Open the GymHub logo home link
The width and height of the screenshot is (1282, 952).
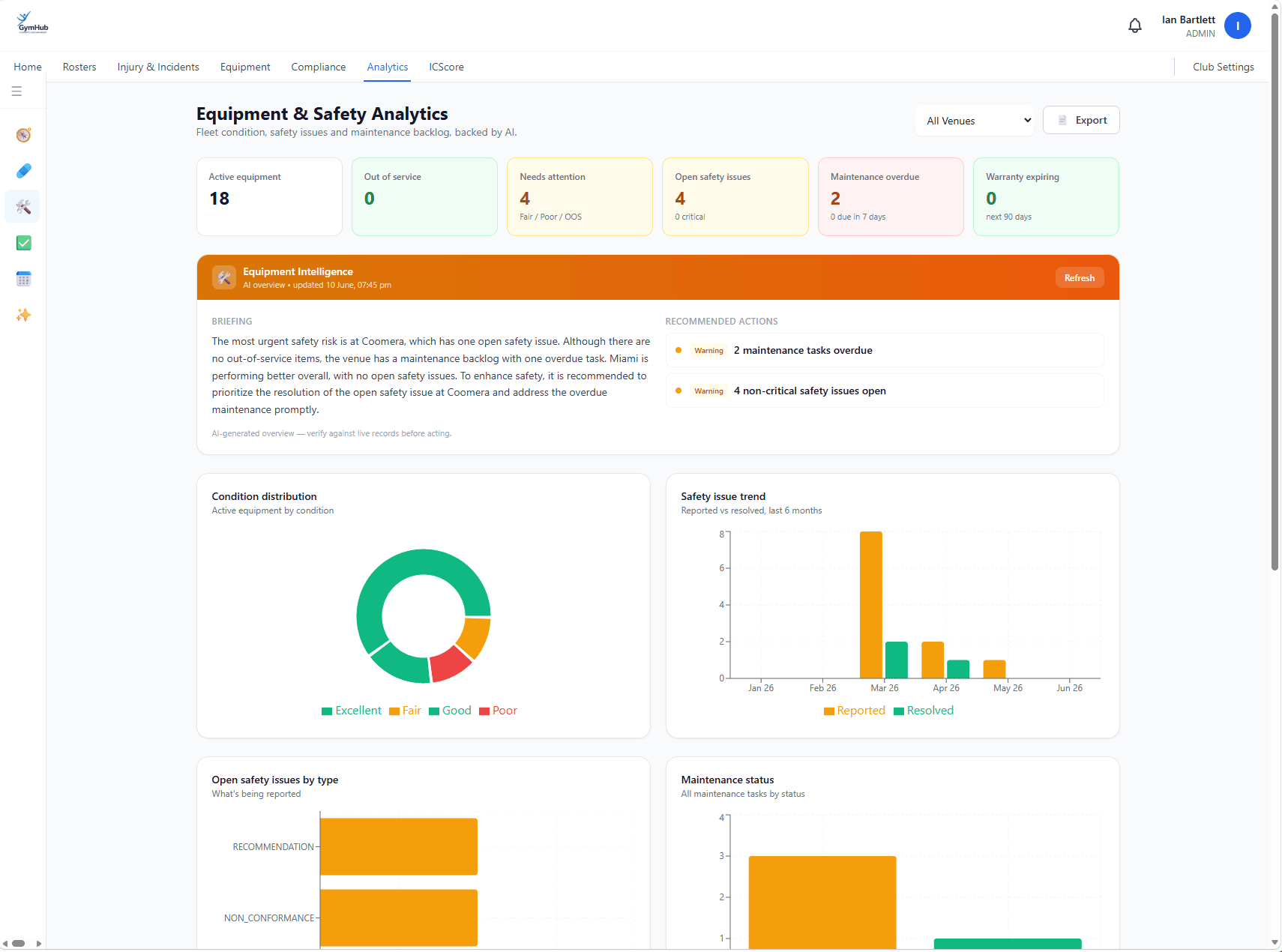coord(32,23)
